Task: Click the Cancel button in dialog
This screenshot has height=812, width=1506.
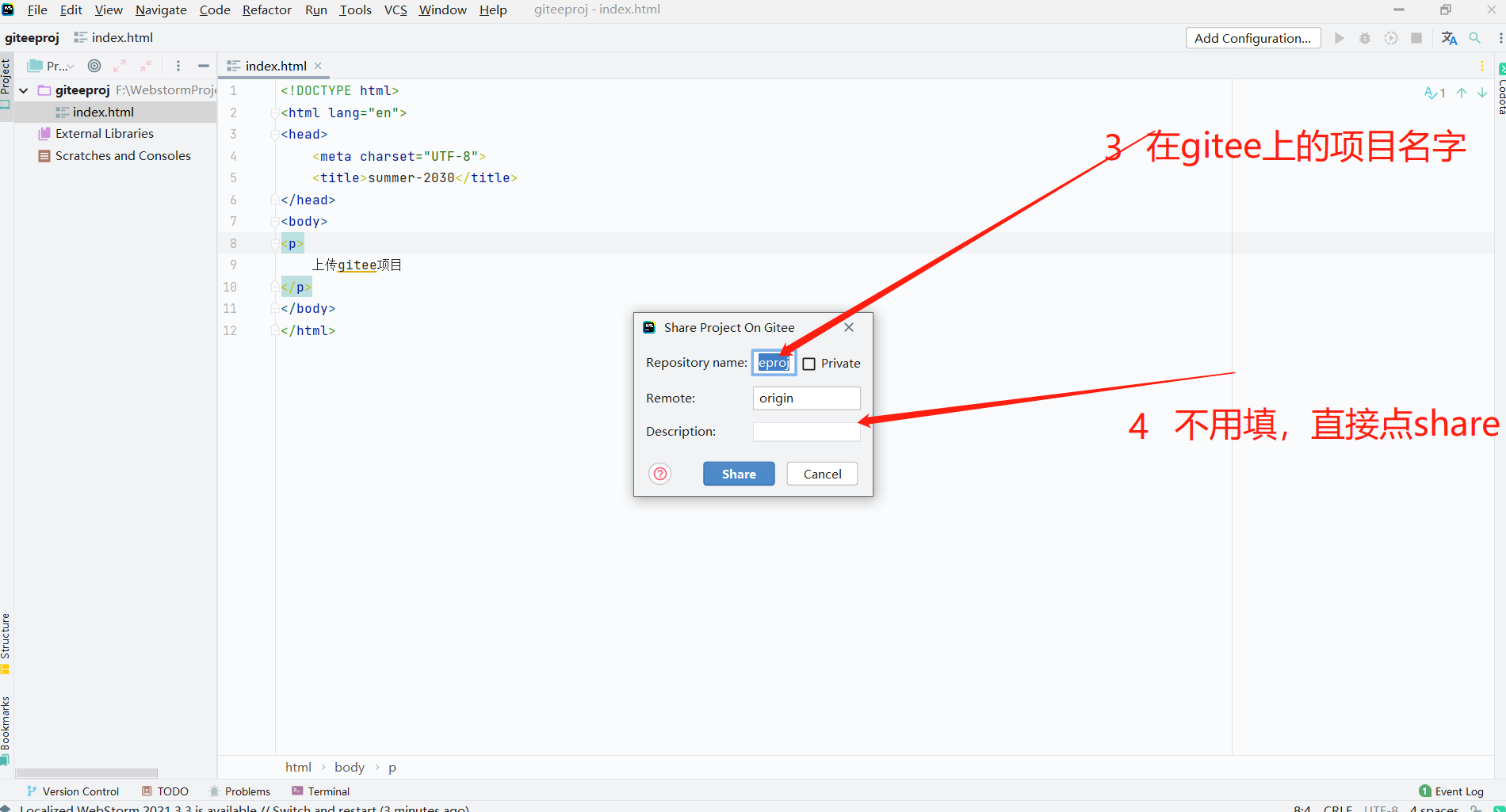Action: [822, 474]
